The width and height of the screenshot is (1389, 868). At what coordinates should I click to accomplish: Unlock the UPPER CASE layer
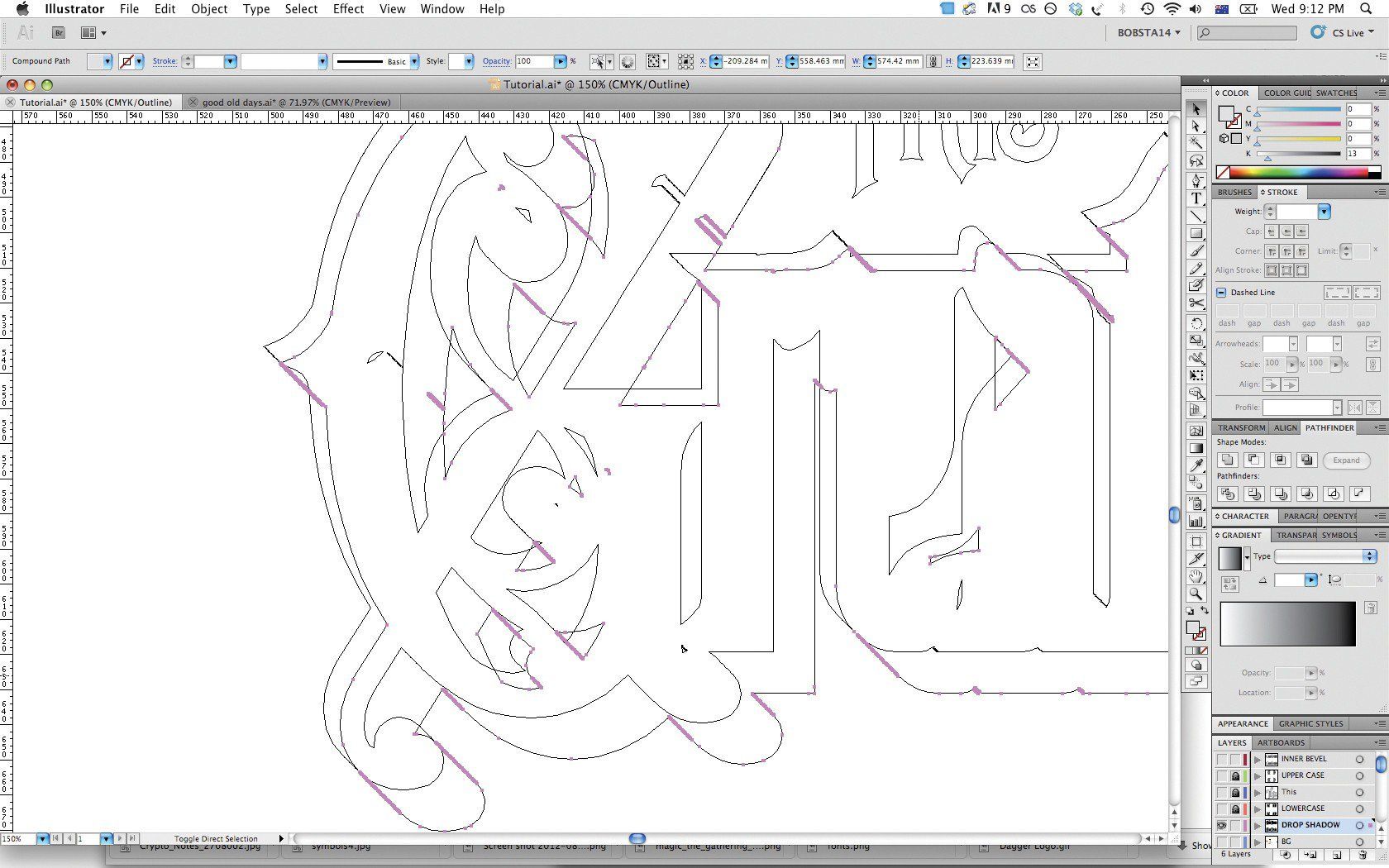(x=1235, y=775)
